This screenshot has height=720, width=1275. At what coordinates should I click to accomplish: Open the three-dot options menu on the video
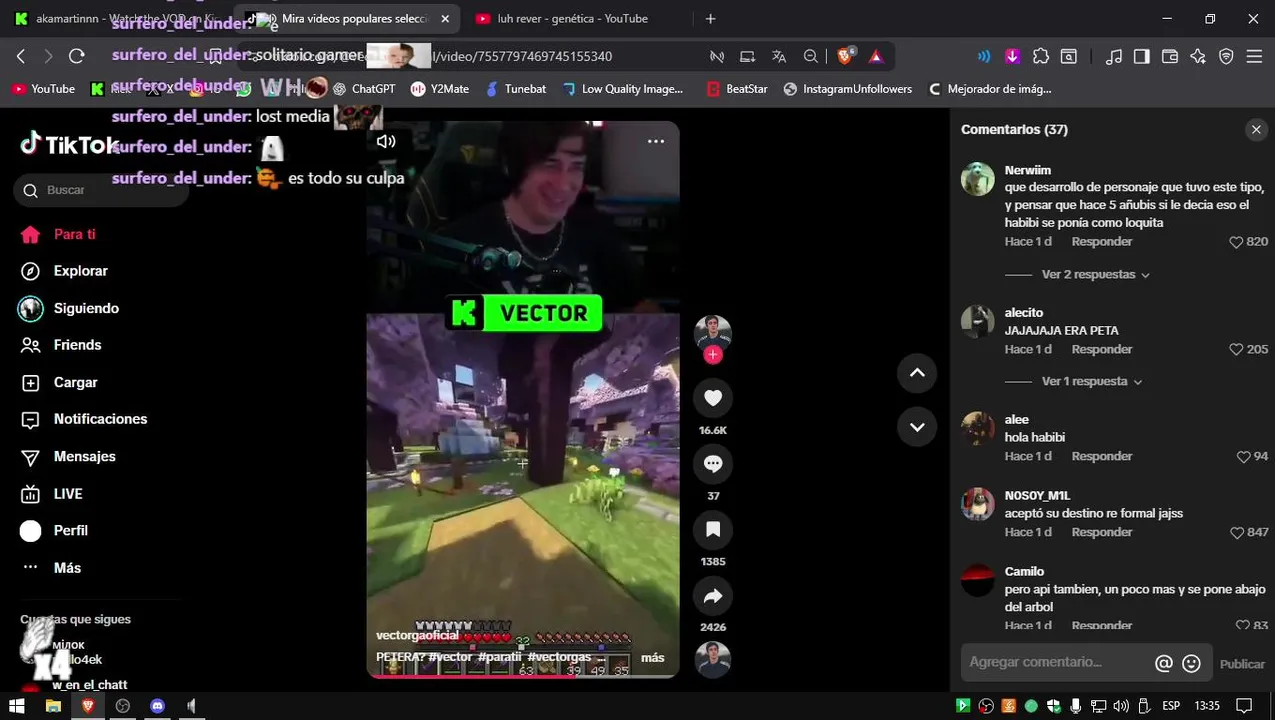click(x=656, y=141)
